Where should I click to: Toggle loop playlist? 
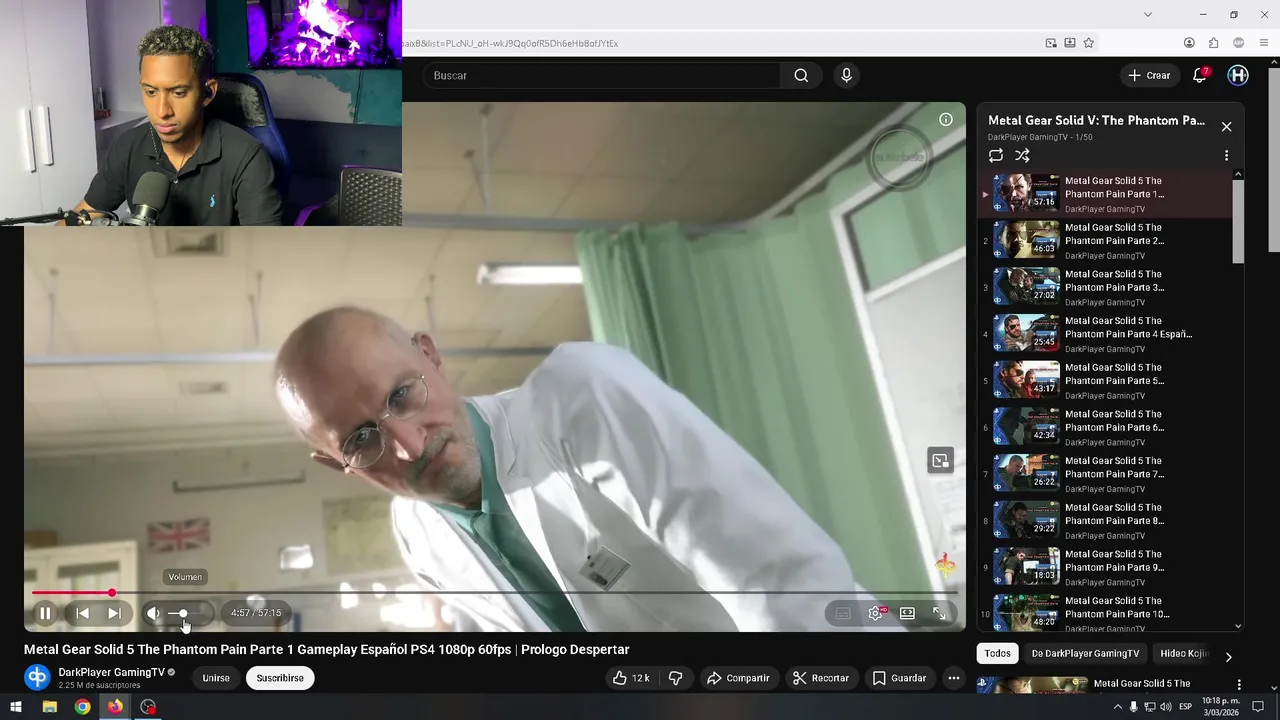[996, 155]
